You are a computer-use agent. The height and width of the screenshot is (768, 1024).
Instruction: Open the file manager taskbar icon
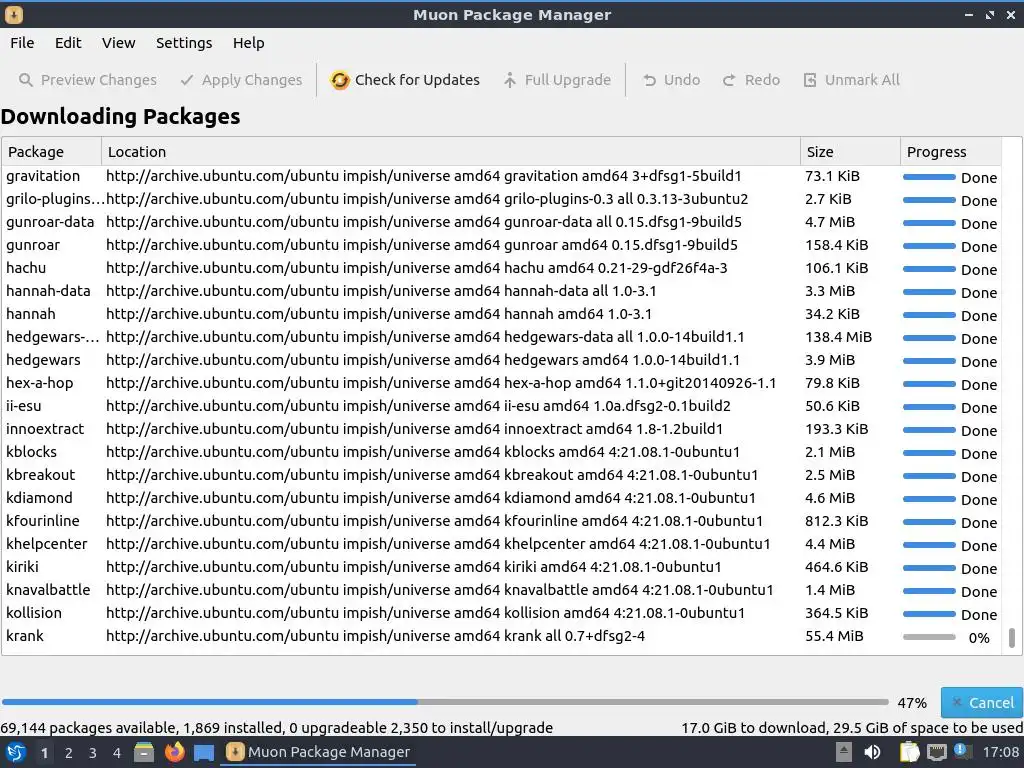[144, 752]
